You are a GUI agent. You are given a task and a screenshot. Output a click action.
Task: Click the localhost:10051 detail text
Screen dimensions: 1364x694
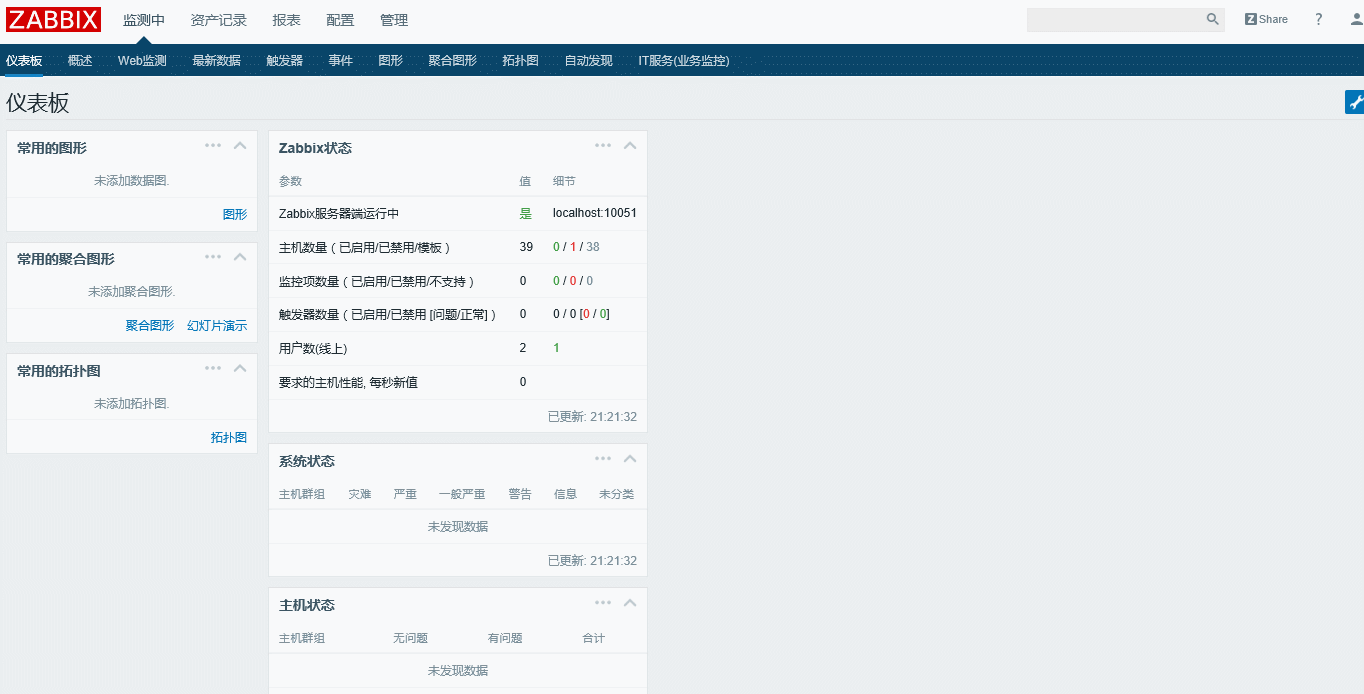pyautogui.click(x=595, y=213)
